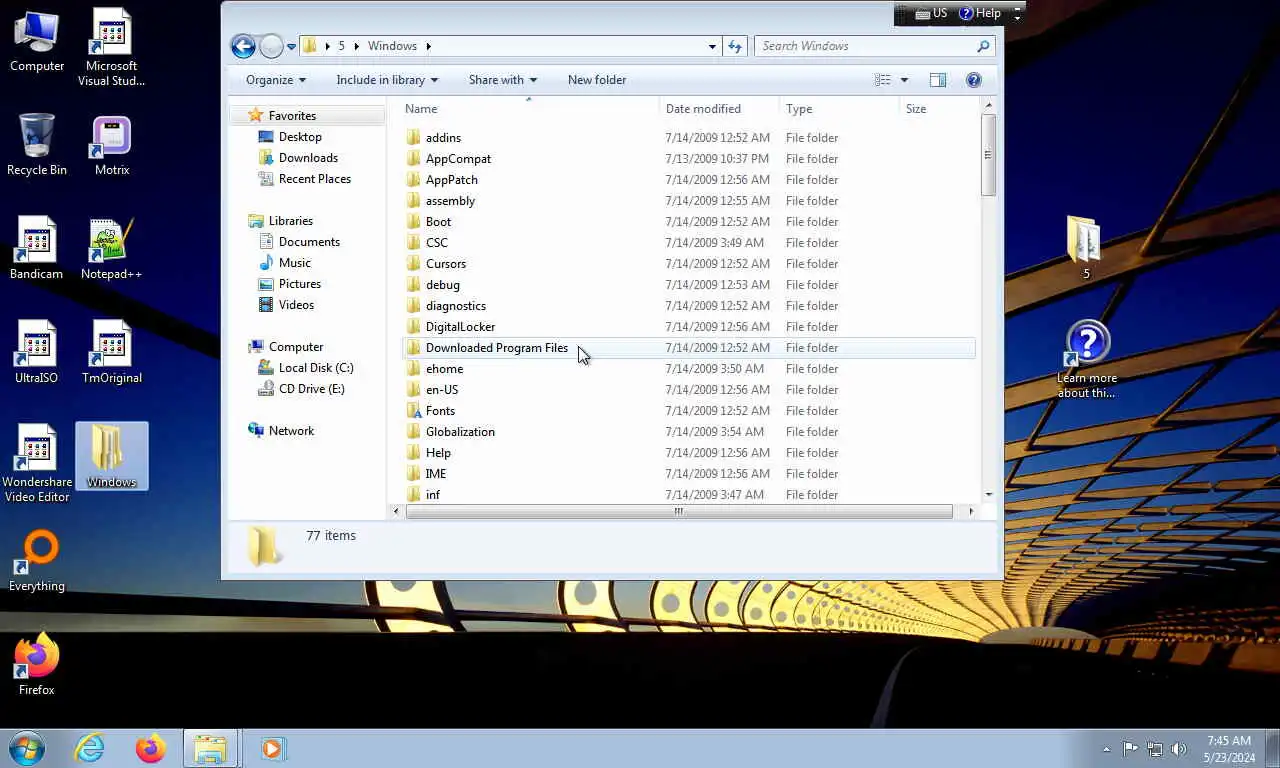Select Documents library in navigation pane

pos(309,242)
